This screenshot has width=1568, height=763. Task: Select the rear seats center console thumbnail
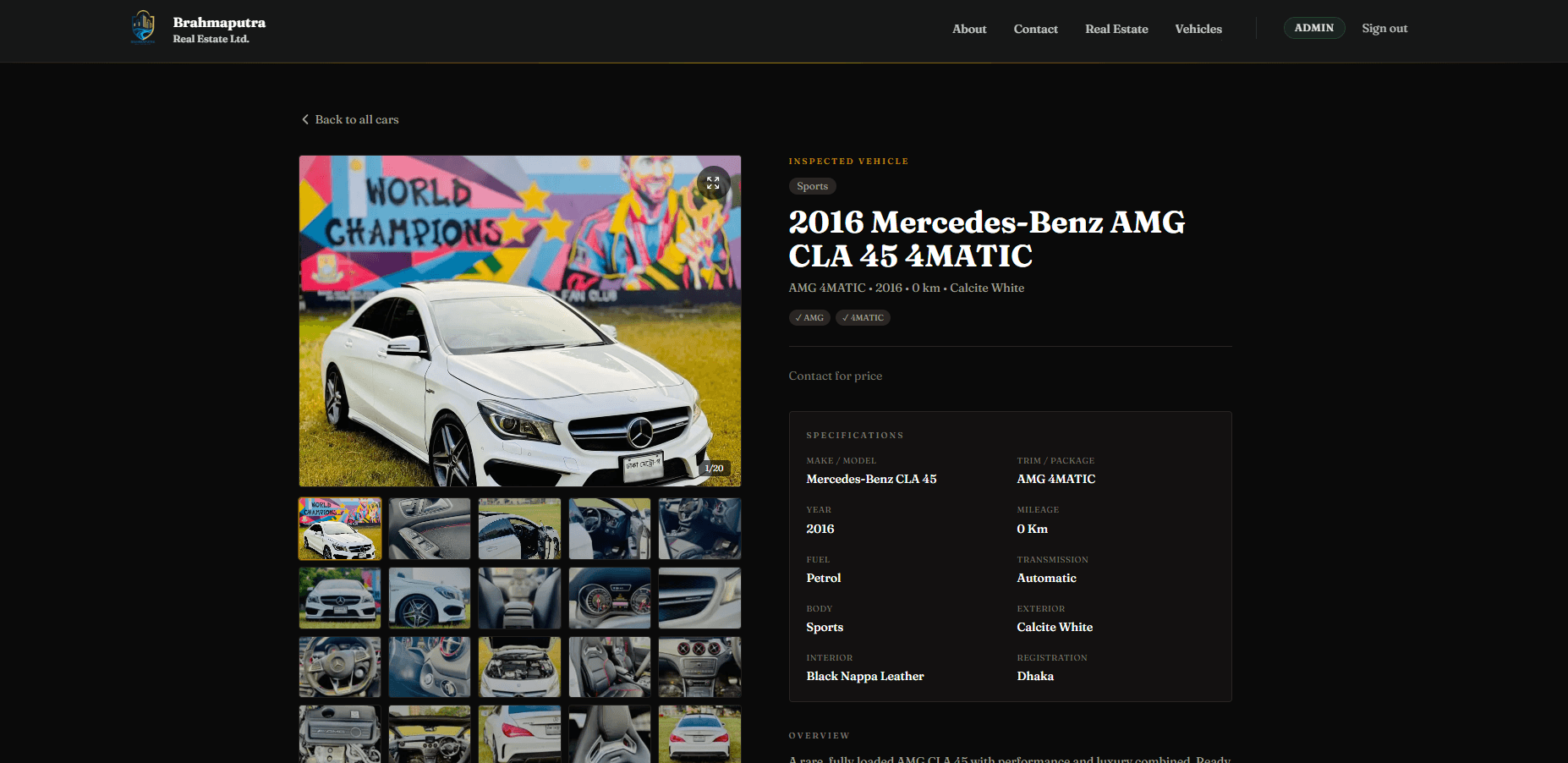(x=519, y=598)
